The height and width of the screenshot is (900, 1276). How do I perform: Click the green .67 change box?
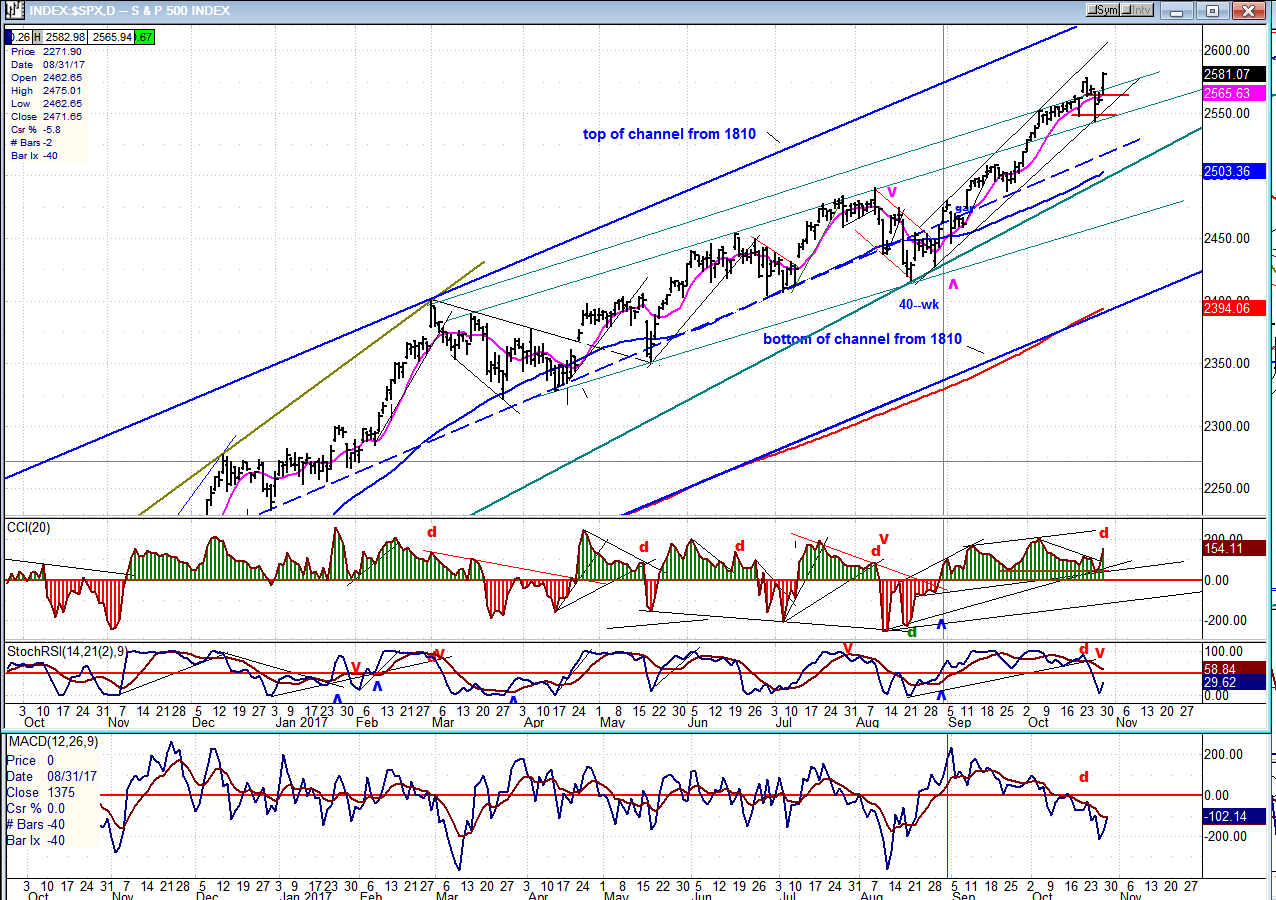point(145,37)
